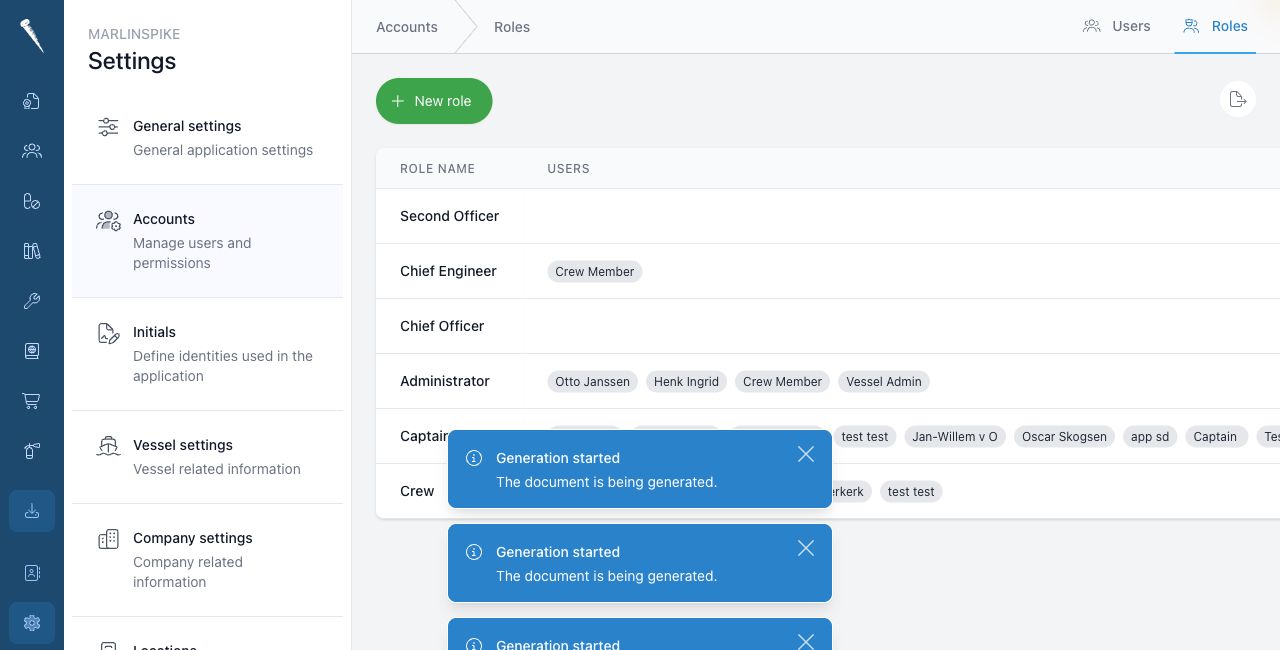Image resolution: width=1280 pixels, height=650 pixels.
Task: Click the Marlinspike logo icon
Action: pos(32,36)
